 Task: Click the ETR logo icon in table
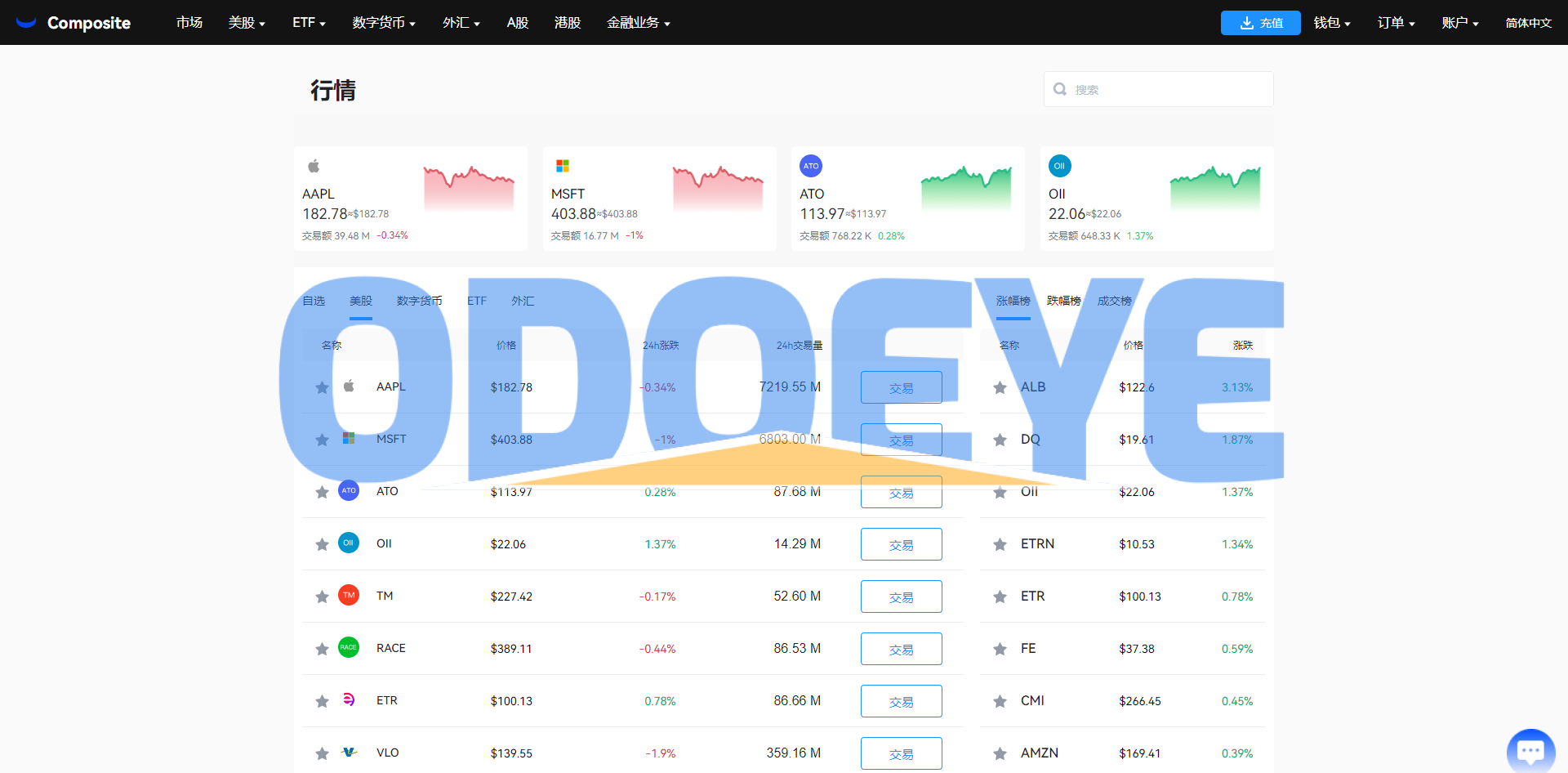[x=349, y=699]
